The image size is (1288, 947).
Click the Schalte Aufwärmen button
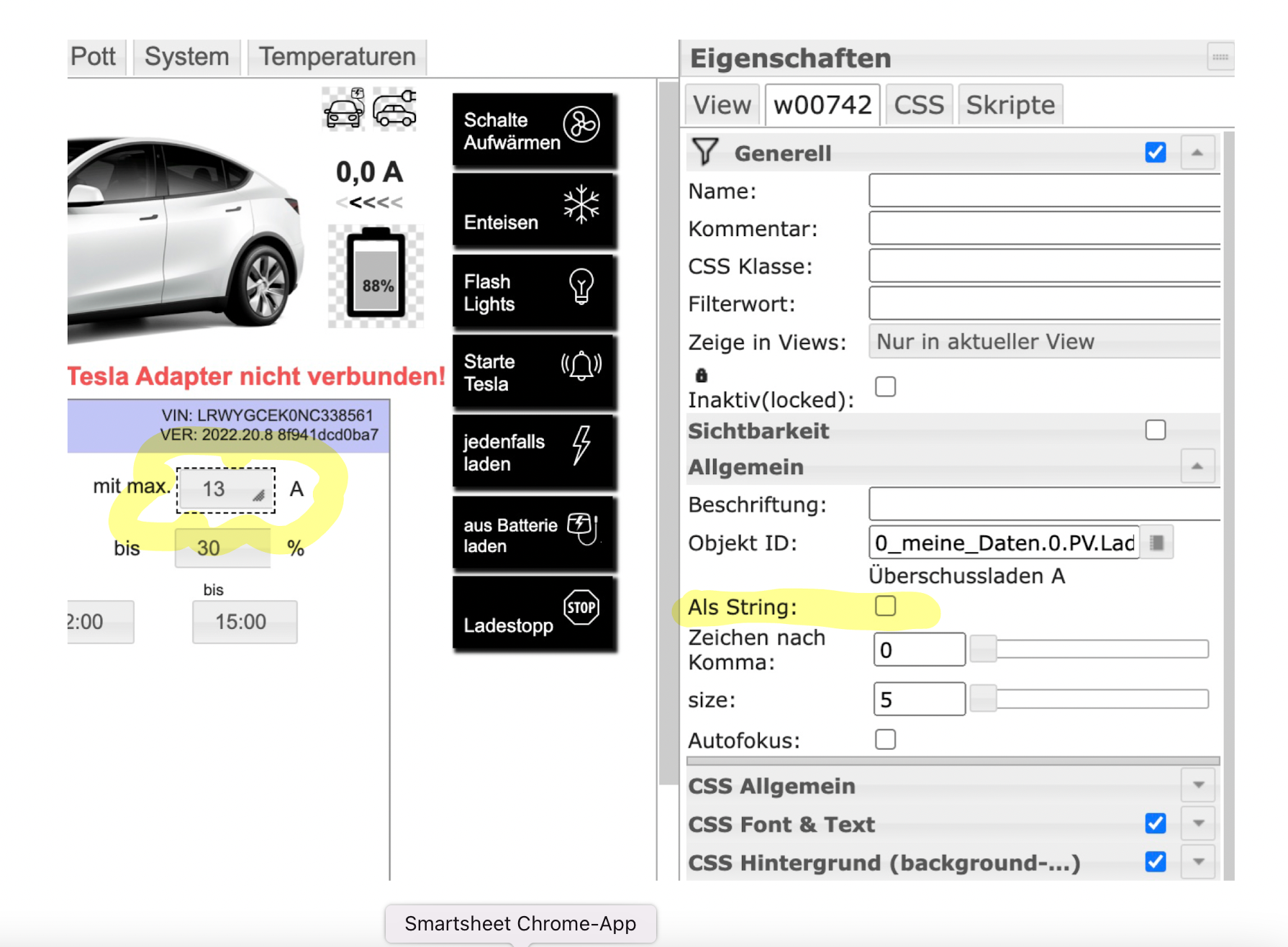(534, 130)
